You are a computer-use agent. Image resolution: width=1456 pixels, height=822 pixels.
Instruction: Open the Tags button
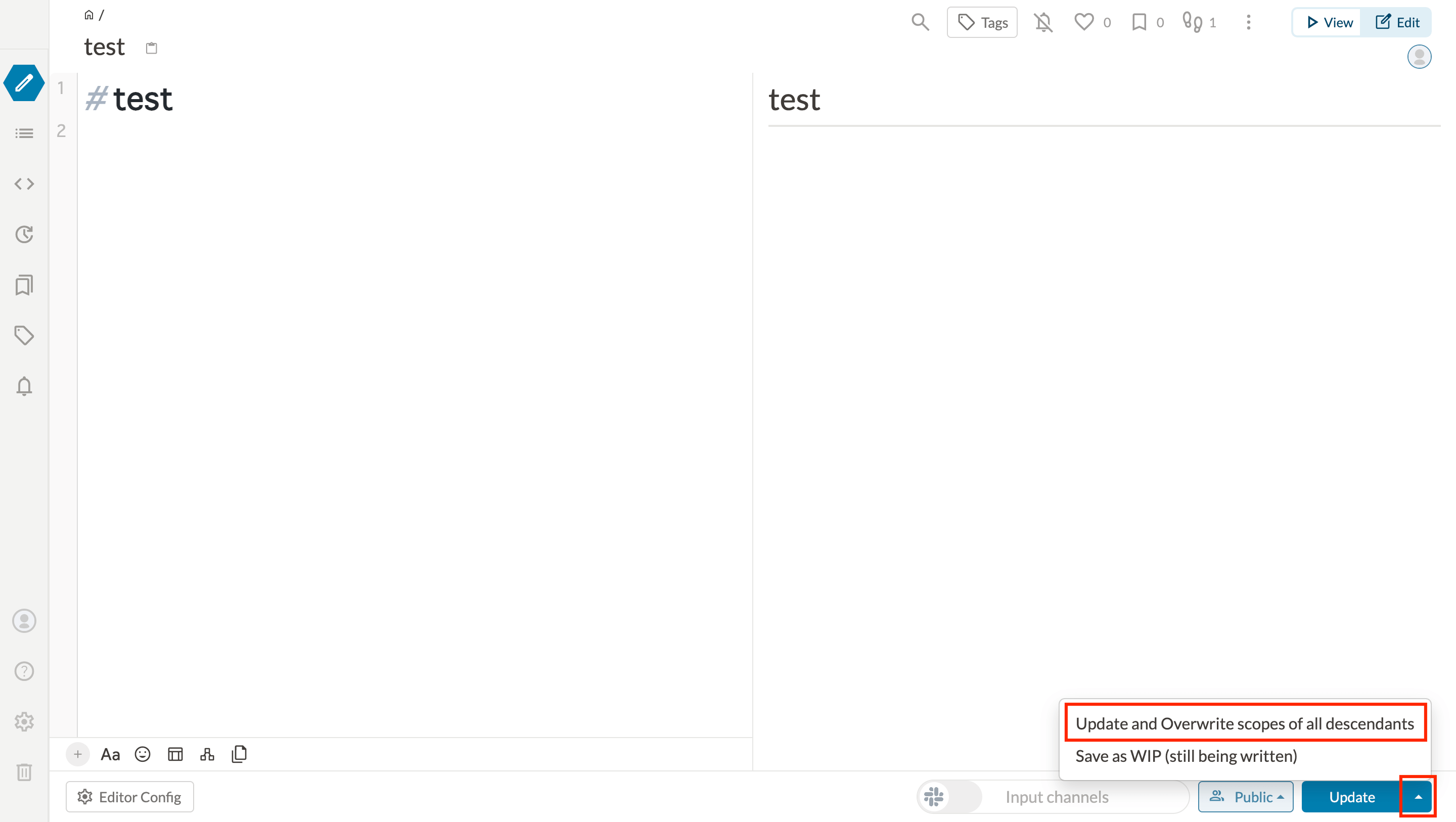click(x=982, y=22)
